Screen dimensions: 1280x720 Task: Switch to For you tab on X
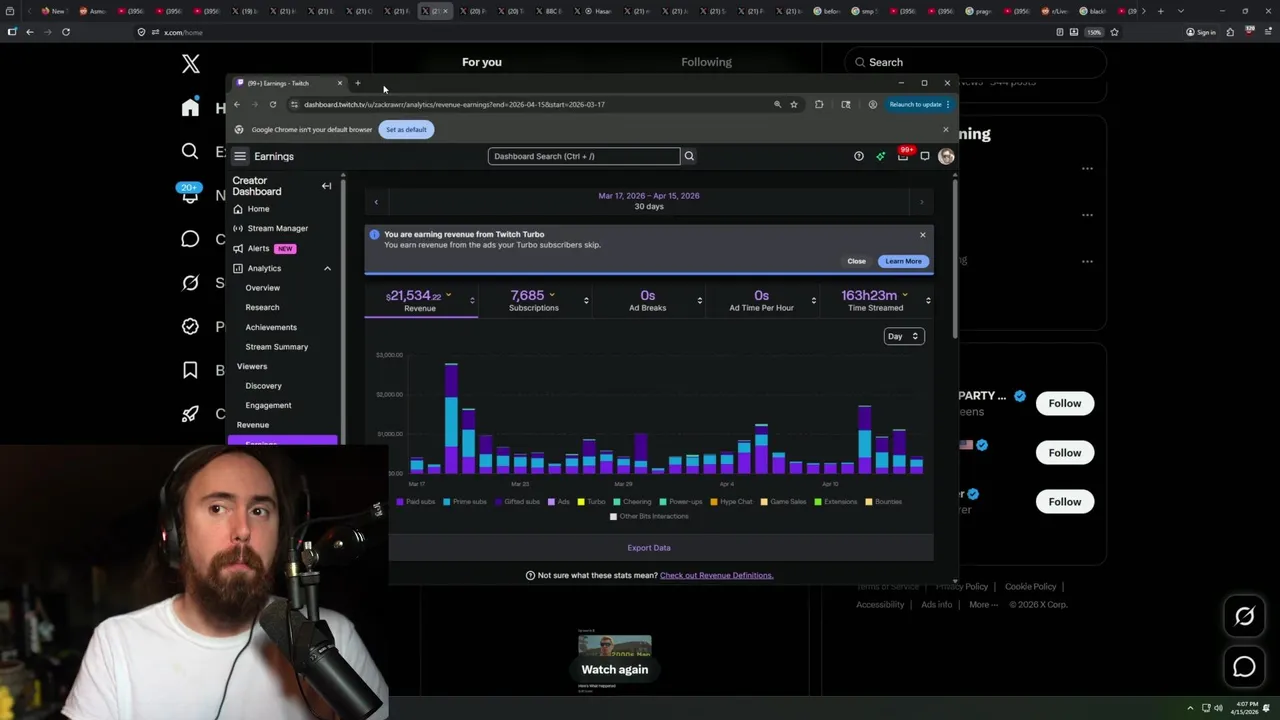(482, 62)
